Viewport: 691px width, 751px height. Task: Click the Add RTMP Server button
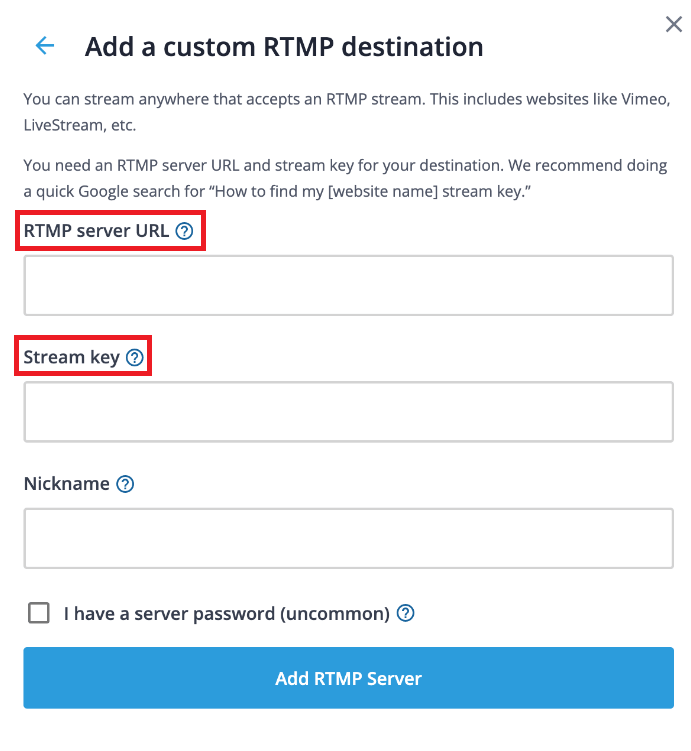pos(349,678)
